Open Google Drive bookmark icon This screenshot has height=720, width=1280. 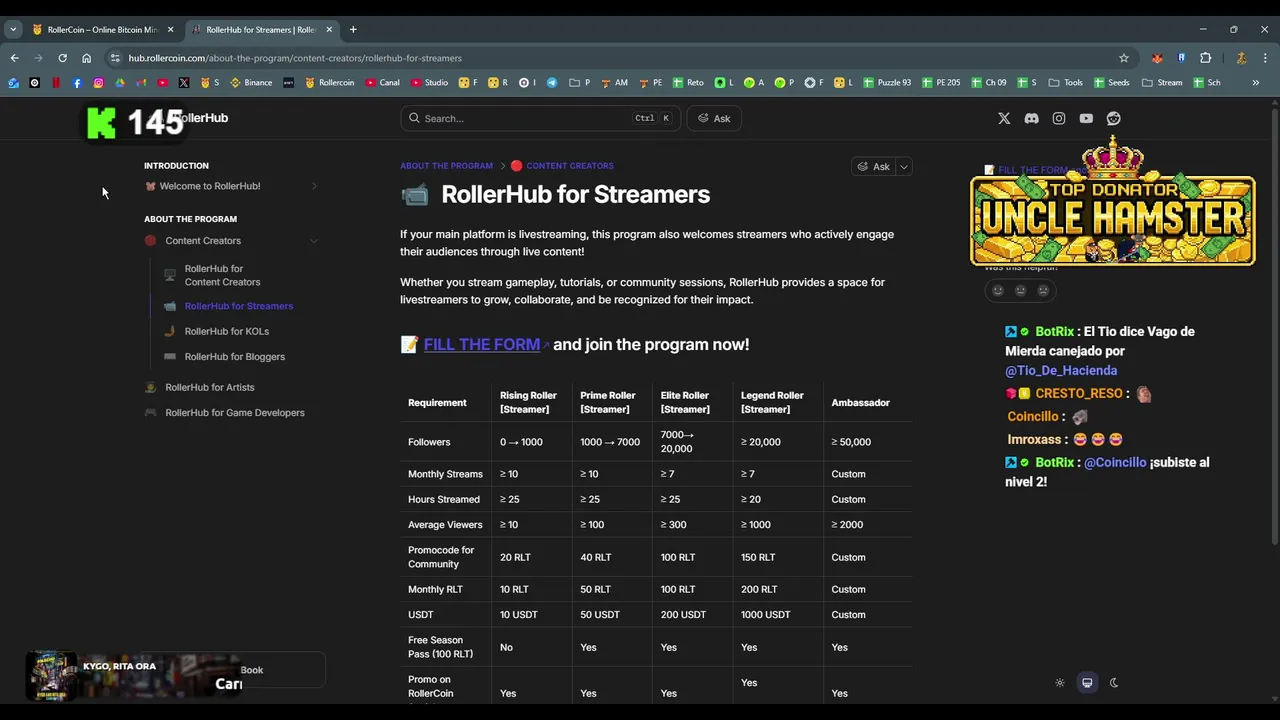click(120, 83)
